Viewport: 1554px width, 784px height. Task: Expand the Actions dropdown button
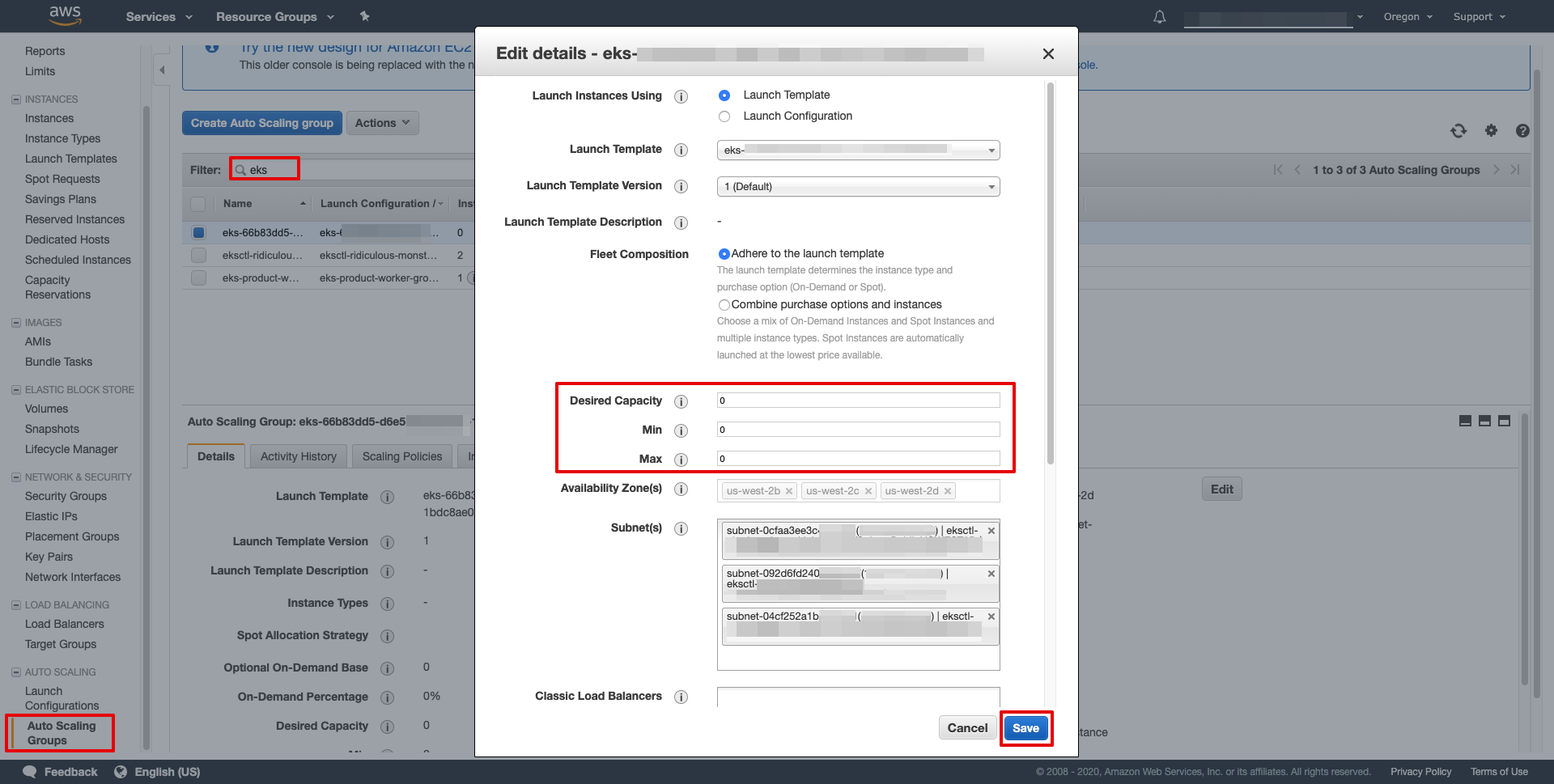[382, 123]
